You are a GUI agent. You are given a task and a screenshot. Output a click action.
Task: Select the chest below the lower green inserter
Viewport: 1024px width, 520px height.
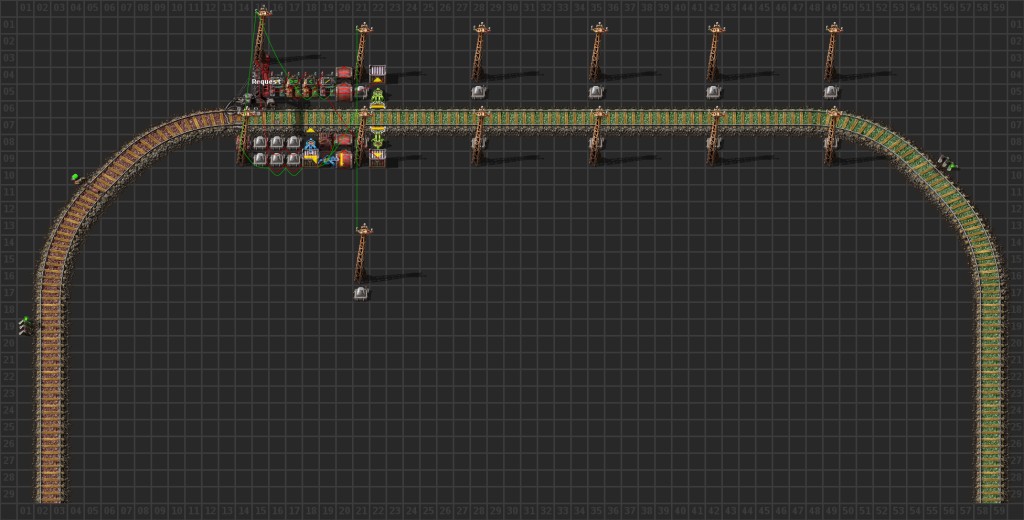coord(377,157)
